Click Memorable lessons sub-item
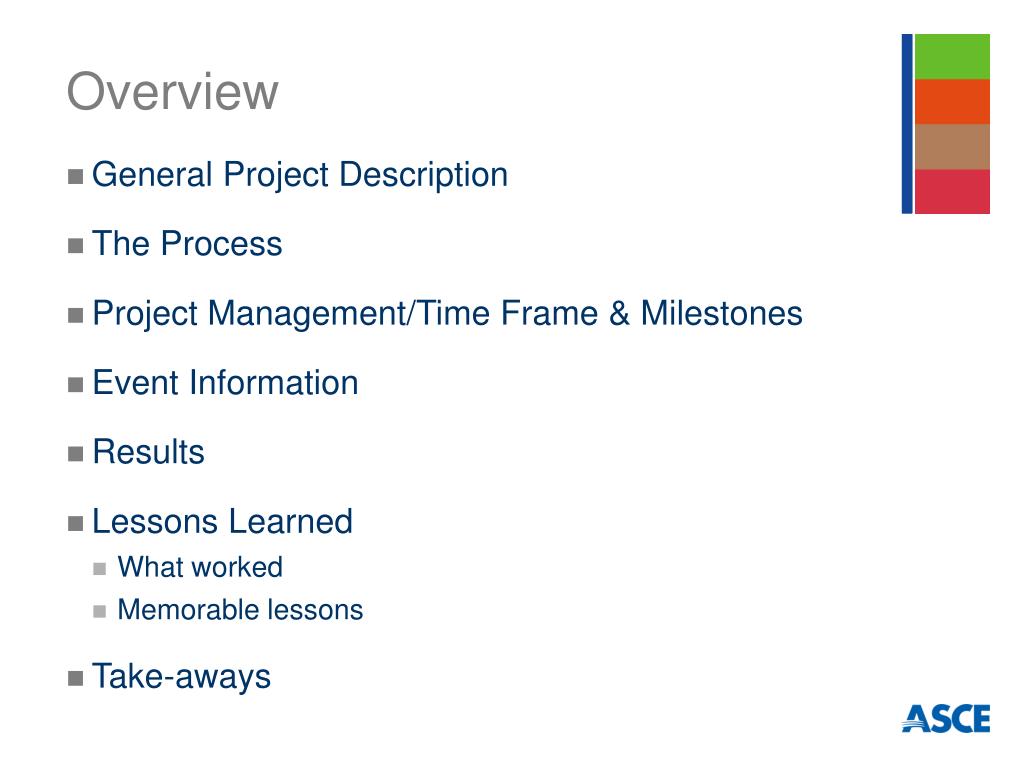 (240, 610)
